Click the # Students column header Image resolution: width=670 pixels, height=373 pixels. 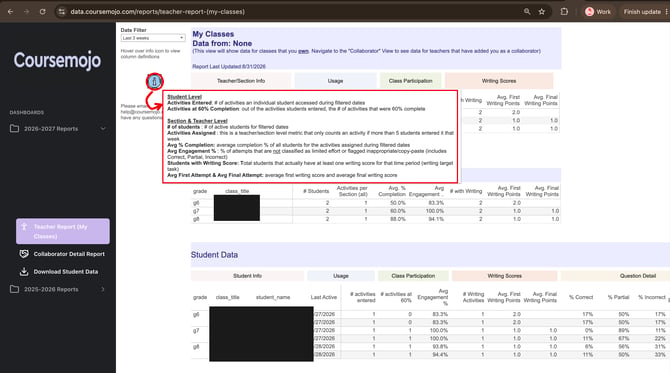pyautogui.click(x=316, y=191)
